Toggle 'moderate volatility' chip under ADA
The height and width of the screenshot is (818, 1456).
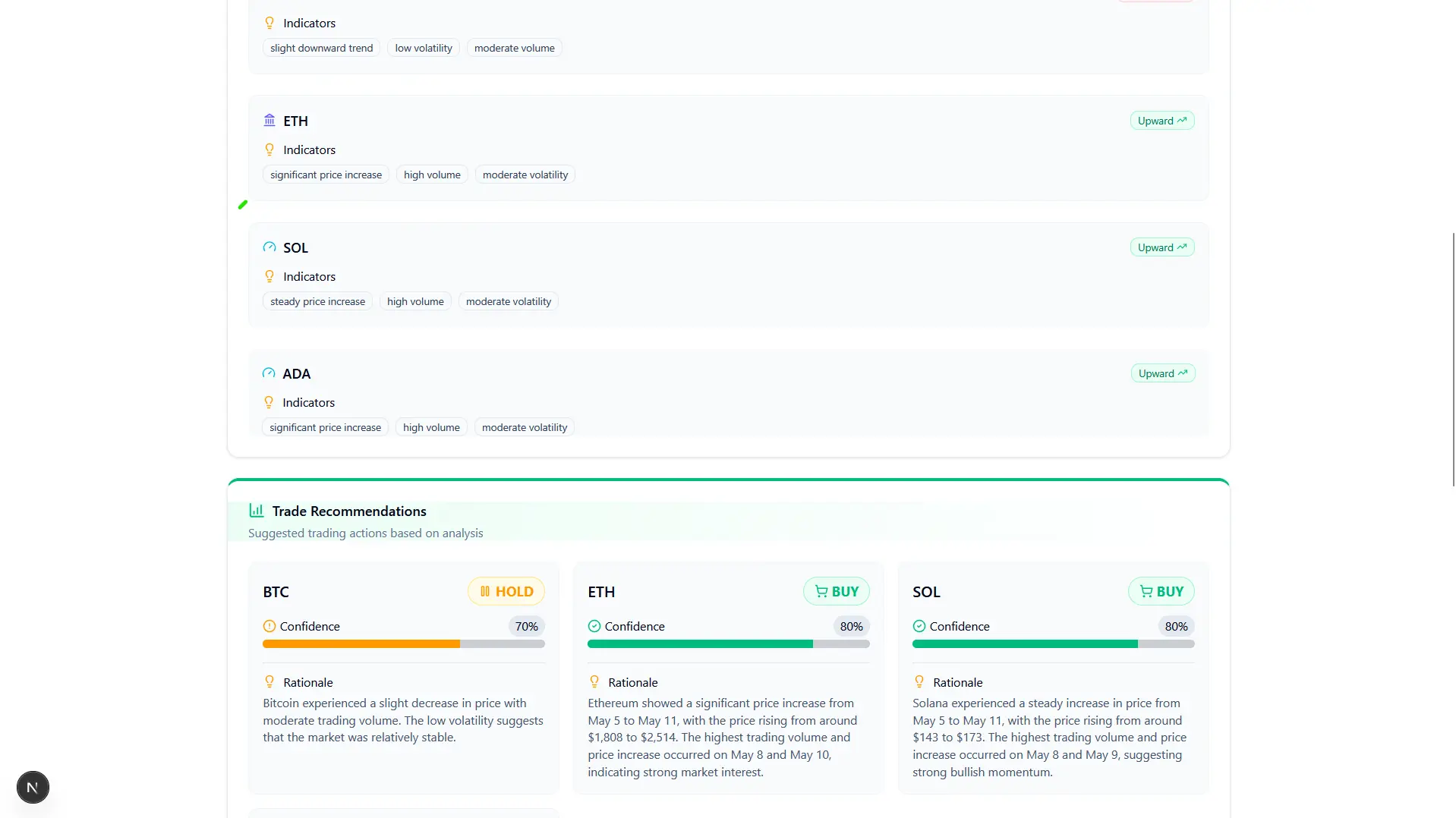coord(524,426)
